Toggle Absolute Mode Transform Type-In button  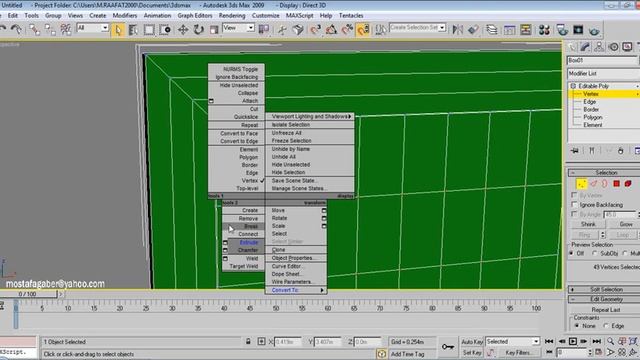tap(261, 341)
